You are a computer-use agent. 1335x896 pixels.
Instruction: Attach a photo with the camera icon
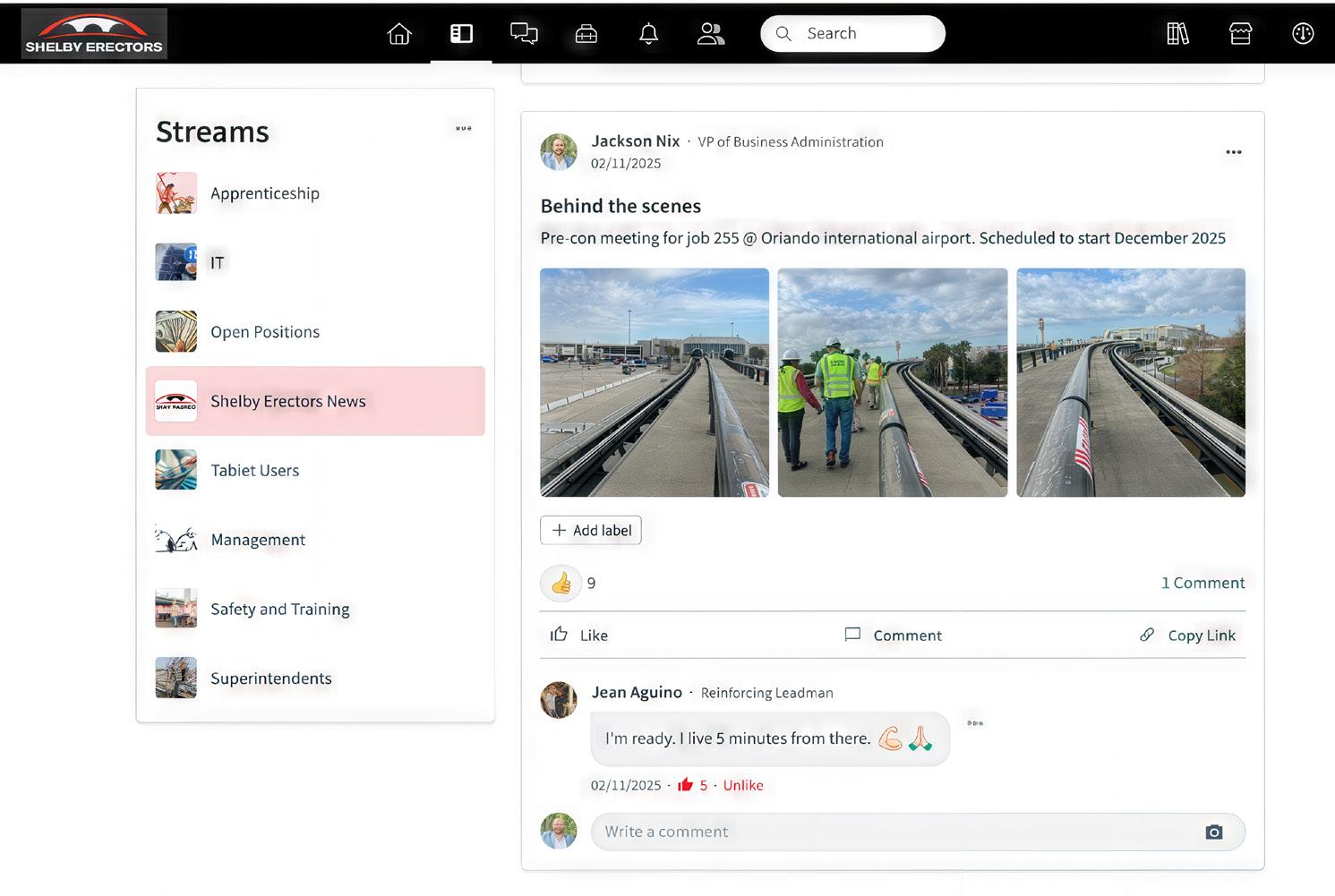click(1214, 832)
